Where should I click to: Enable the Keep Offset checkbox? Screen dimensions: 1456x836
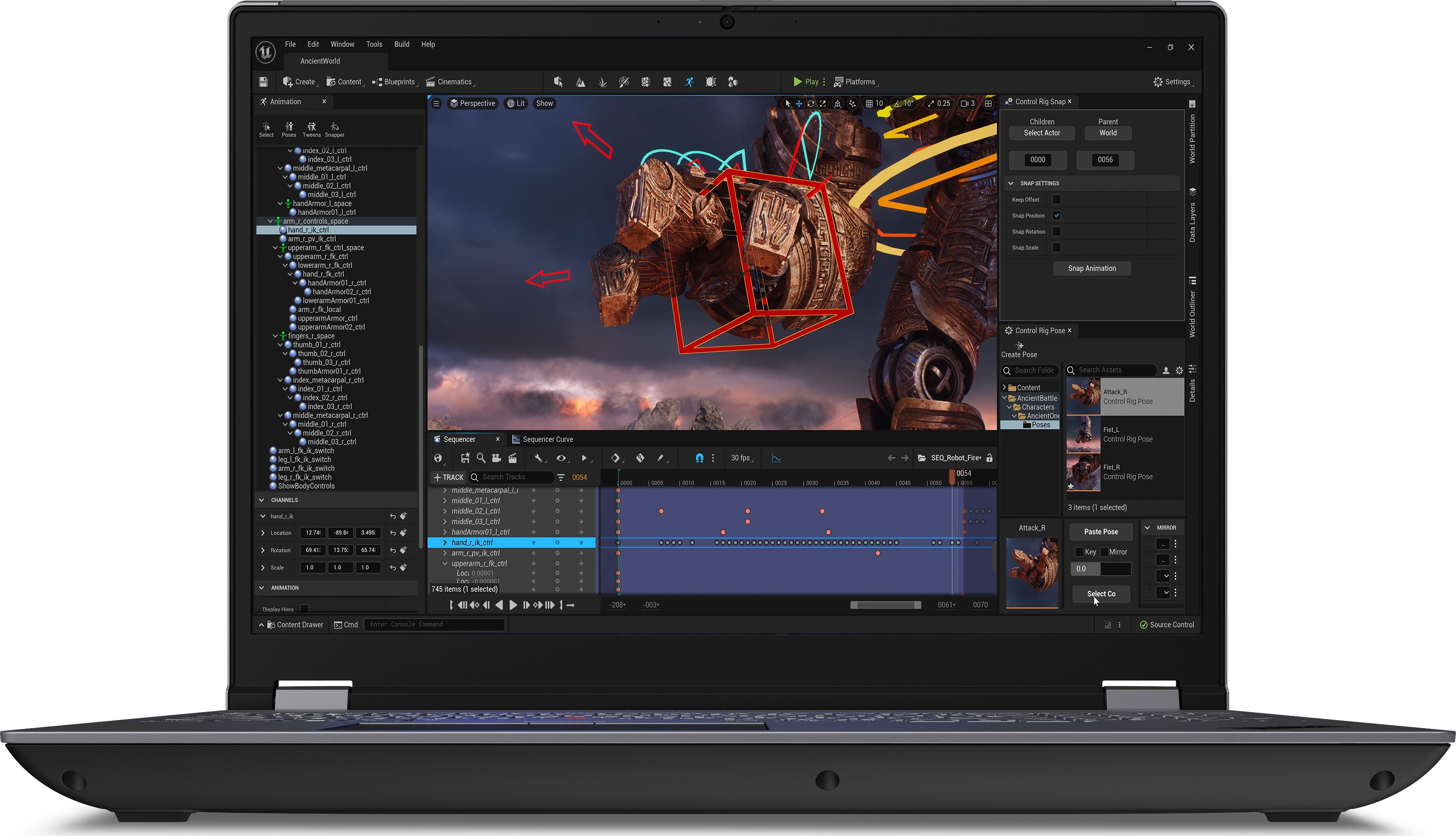coord(1056,200)
